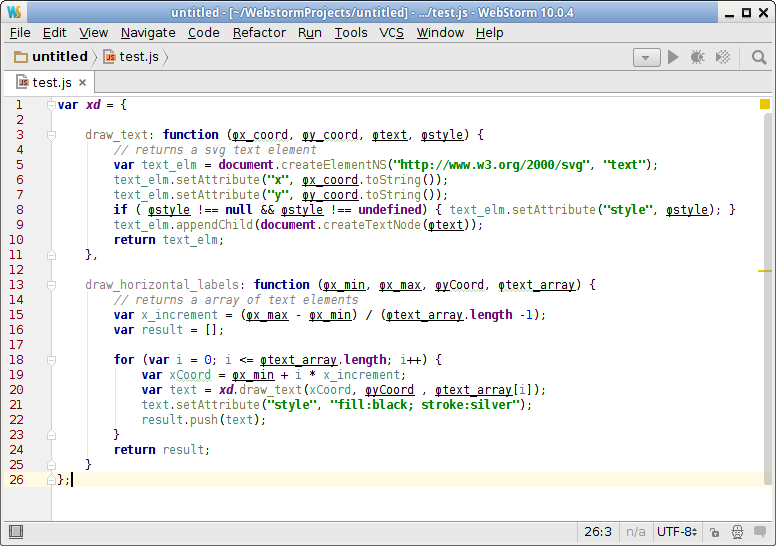776x546 pixels.
Task: Click the yellow inspection status indicator
Action: coord(765,104)
